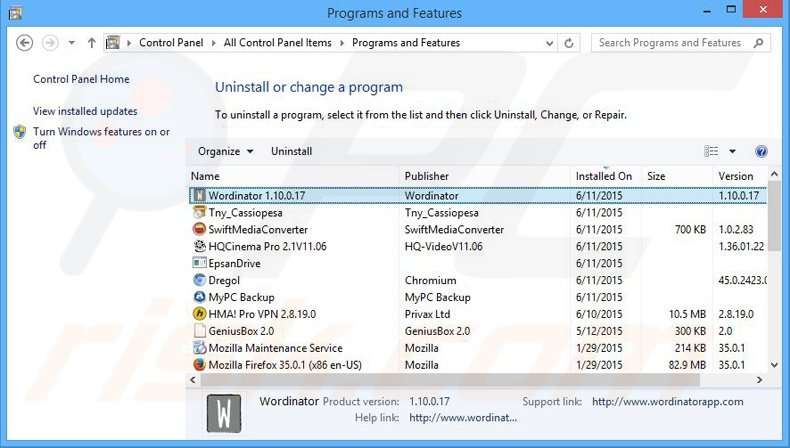Click the Uninstall toolbar button
790x448 pixels.
pos(291,151)
